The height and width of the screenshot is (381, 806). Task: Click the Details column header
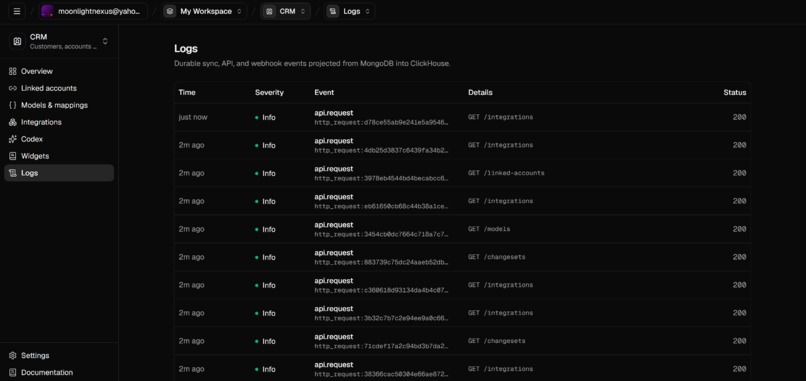[x=480, y=93]
